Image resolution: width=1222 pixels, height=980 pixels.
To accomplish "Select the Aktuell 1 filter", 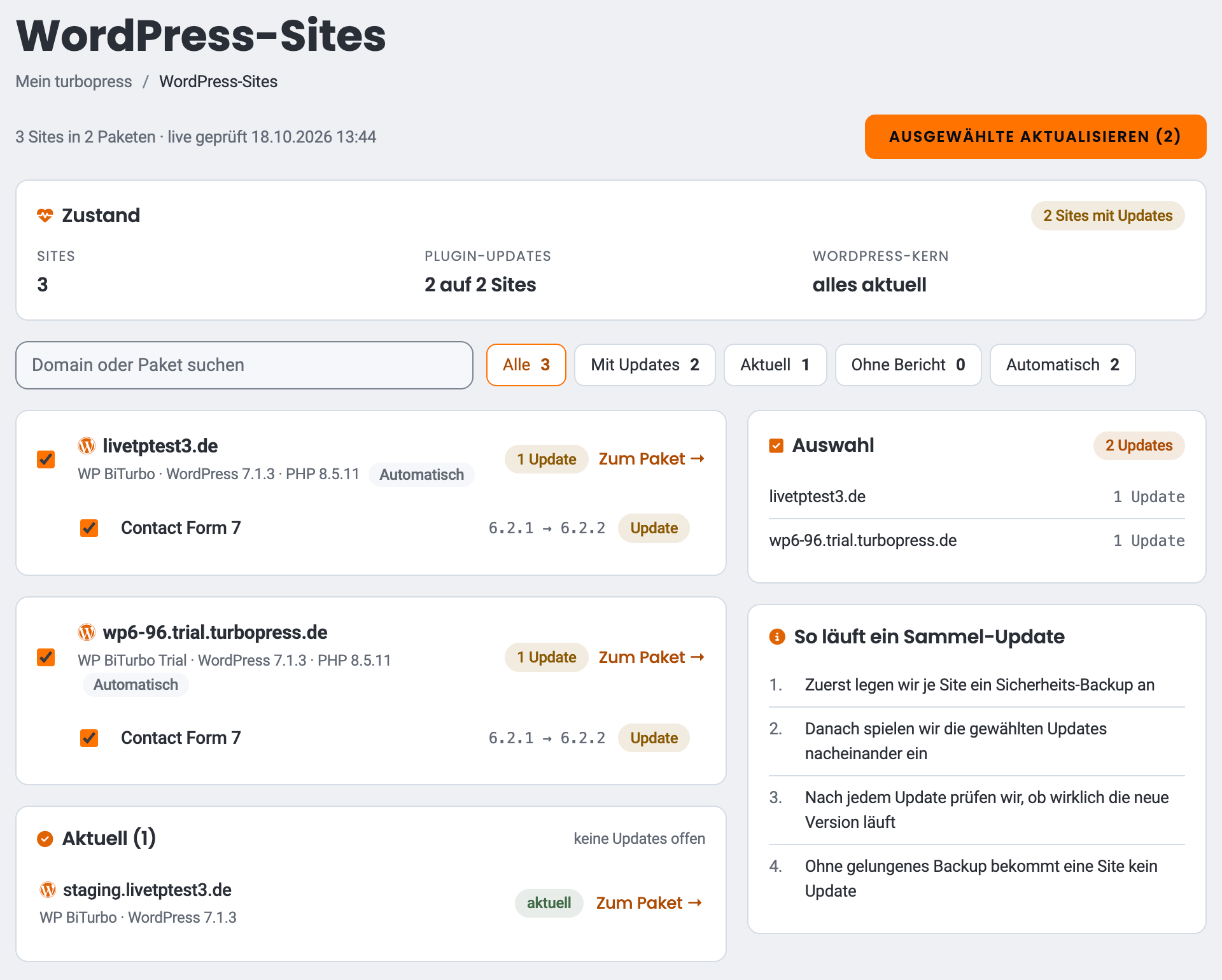I will coord(775,365).
